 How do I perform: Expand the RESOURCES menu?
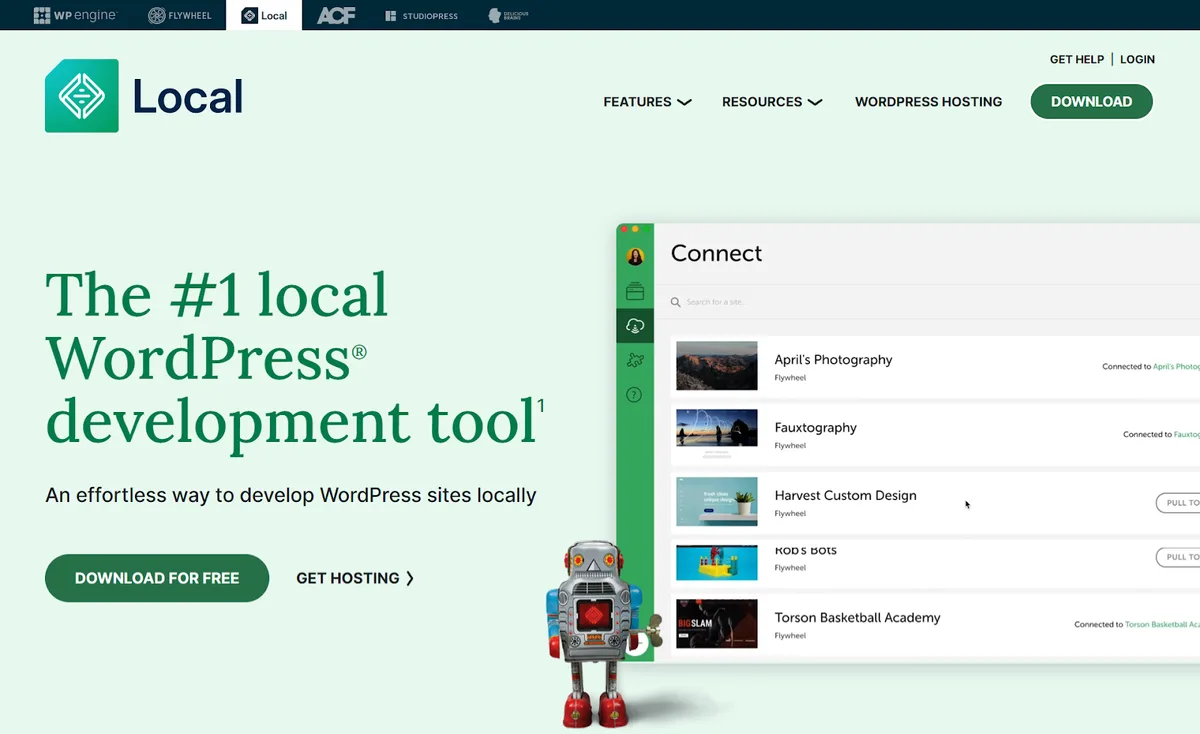coord(772,102)
